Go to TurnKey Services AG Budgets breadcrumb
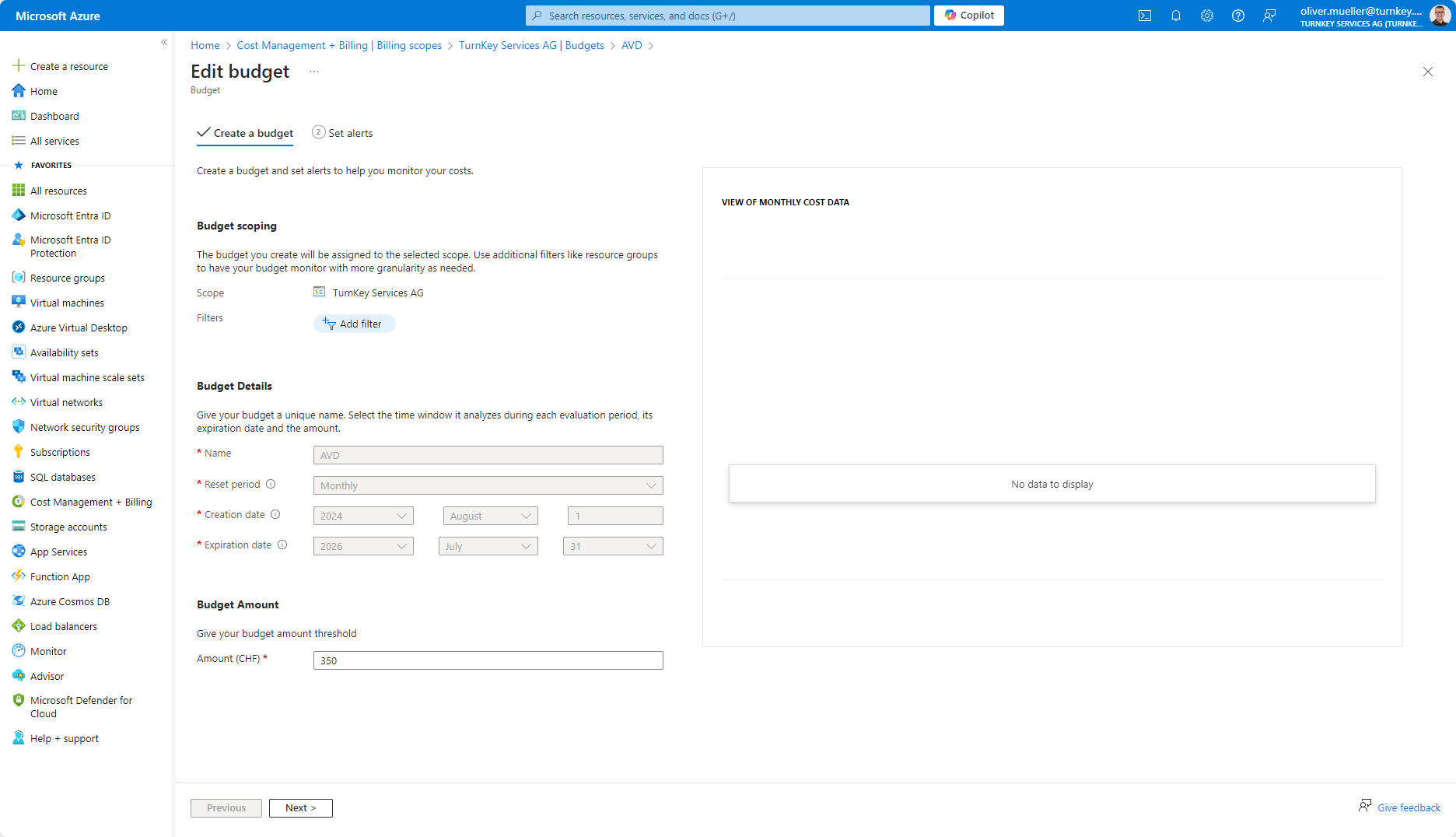Screen dimensions: 1456x837 tap(531, 45)
